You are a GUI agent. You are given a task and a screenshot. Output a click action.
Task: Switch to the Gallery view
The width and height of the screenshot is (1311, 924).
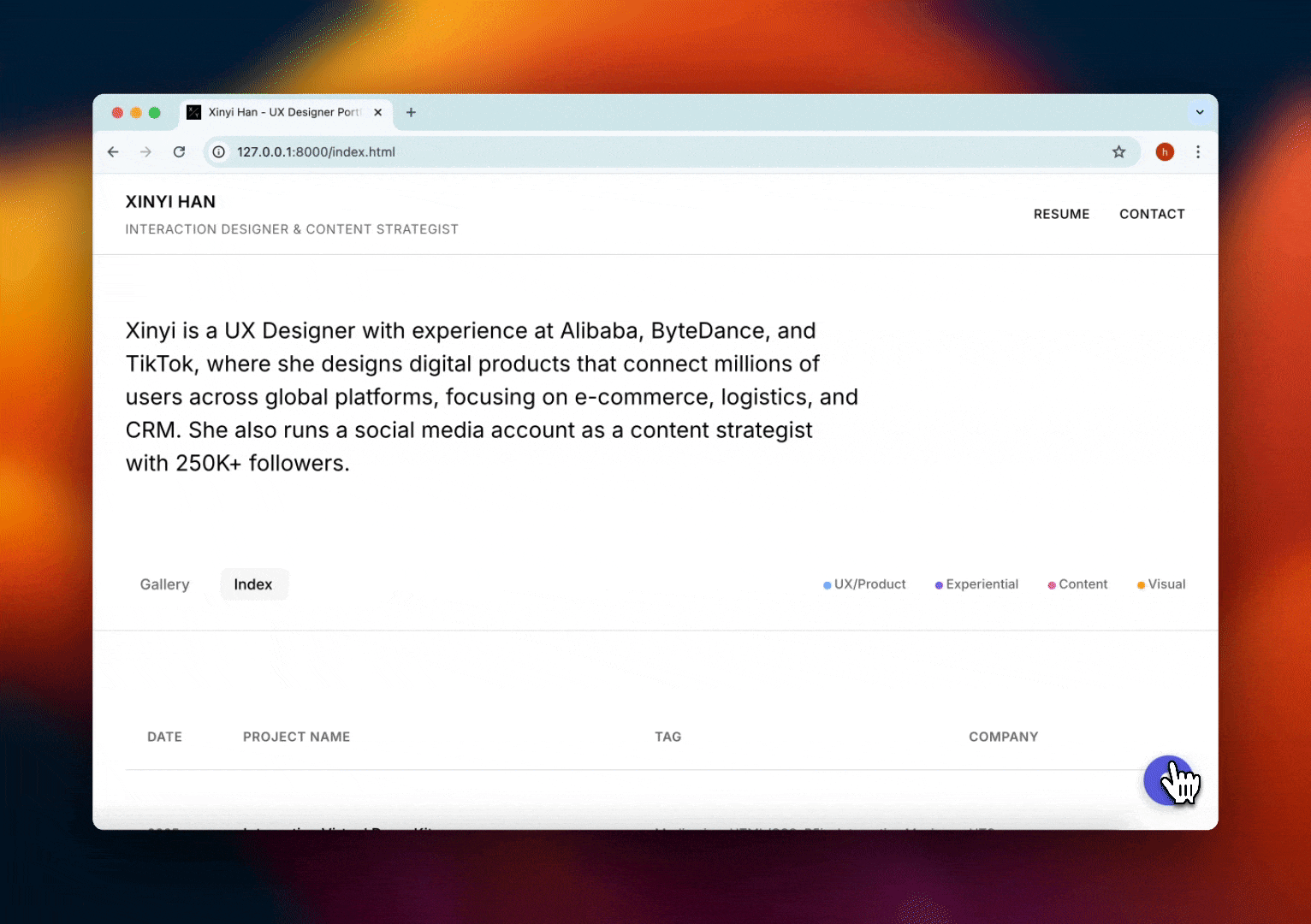point(164,584)
